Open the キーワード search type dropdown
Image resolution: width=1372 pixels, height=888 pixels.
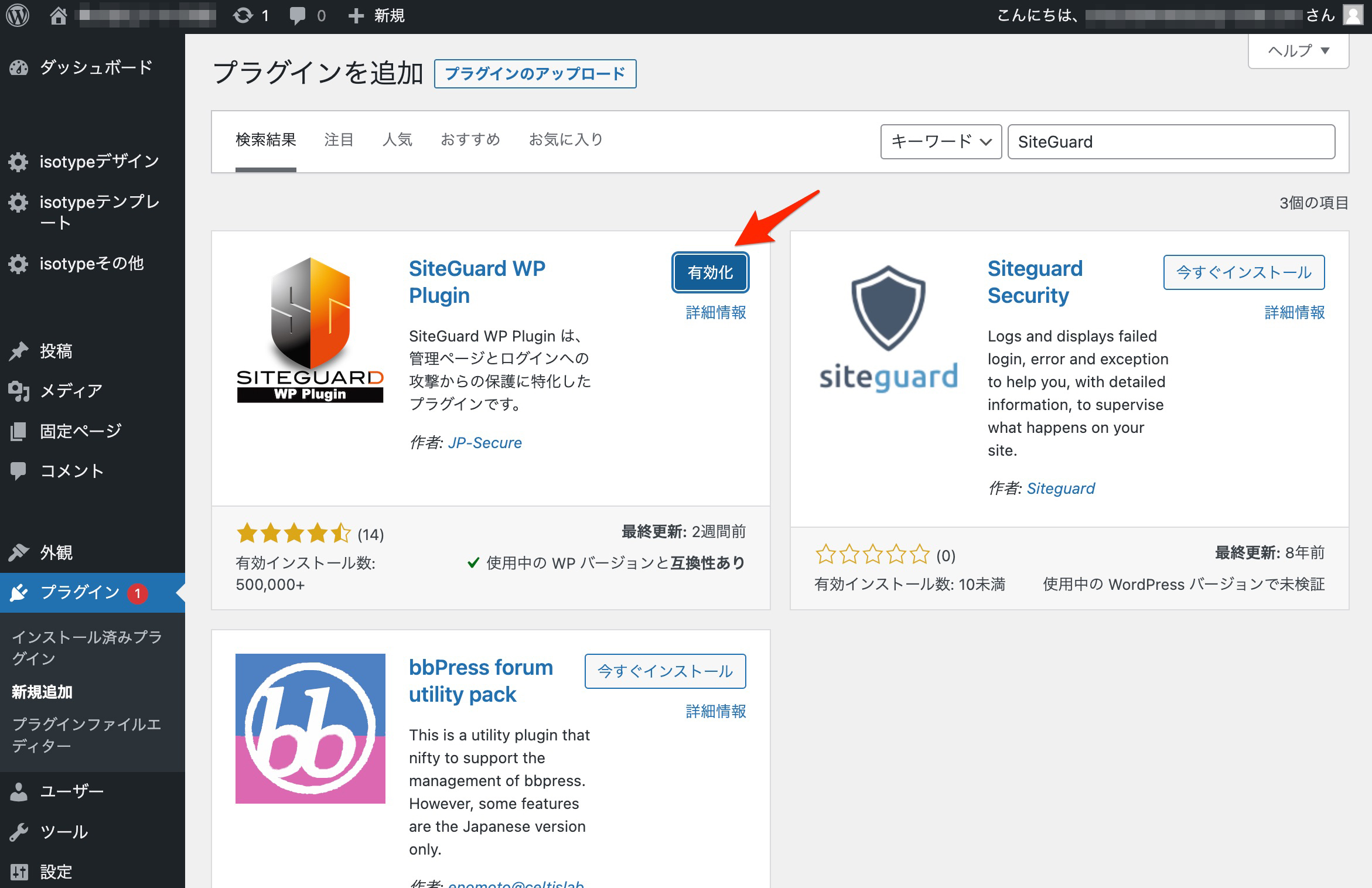click(941, 142)
